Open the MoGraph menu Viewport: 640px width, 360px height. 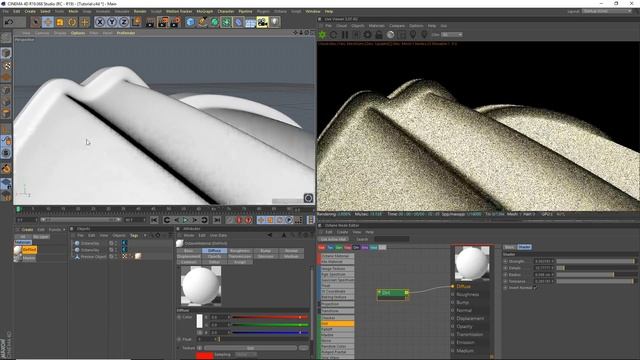click(x=204, y=11)
